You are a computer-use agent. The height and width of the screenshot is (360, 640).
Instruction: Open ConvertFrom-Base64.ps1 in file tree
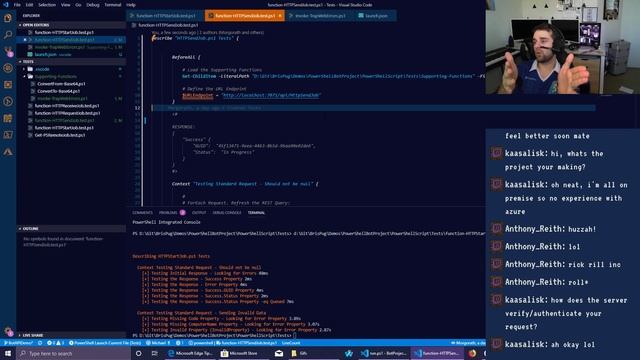click(61, 84)
